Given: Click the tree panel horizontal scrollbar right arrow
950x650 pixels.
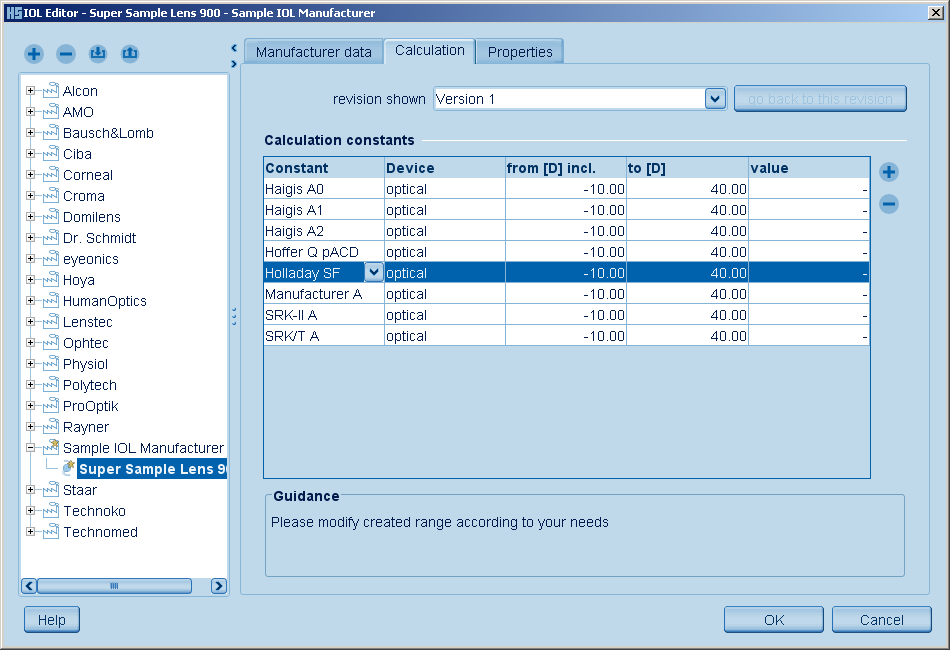Looking at the screenshot, I should [x=219, y=586].
